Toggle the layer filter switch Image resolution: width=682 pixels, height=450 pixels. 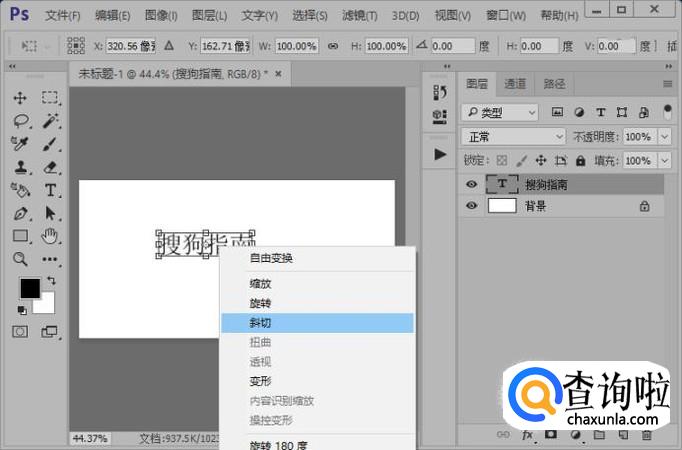(x=666, y=113)
